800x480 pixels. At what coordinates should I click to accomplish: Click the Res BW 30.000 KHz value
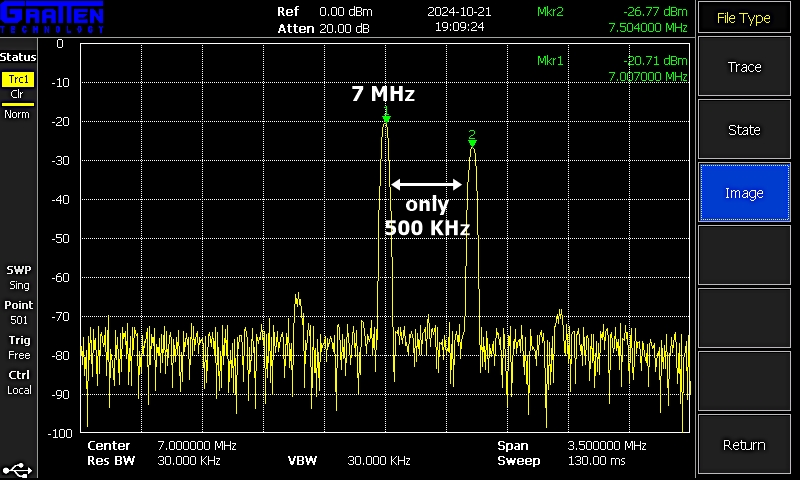click(189, 461)
